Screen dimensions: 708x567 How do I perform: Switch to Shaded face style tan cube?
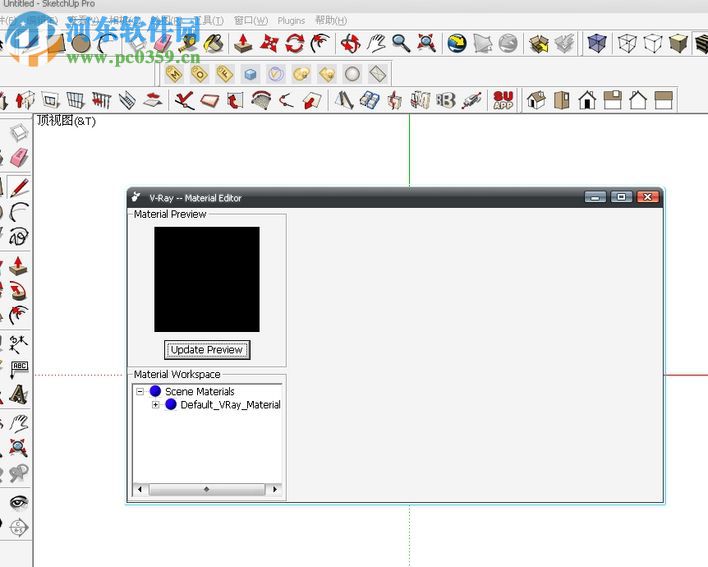tap(678, 44)
